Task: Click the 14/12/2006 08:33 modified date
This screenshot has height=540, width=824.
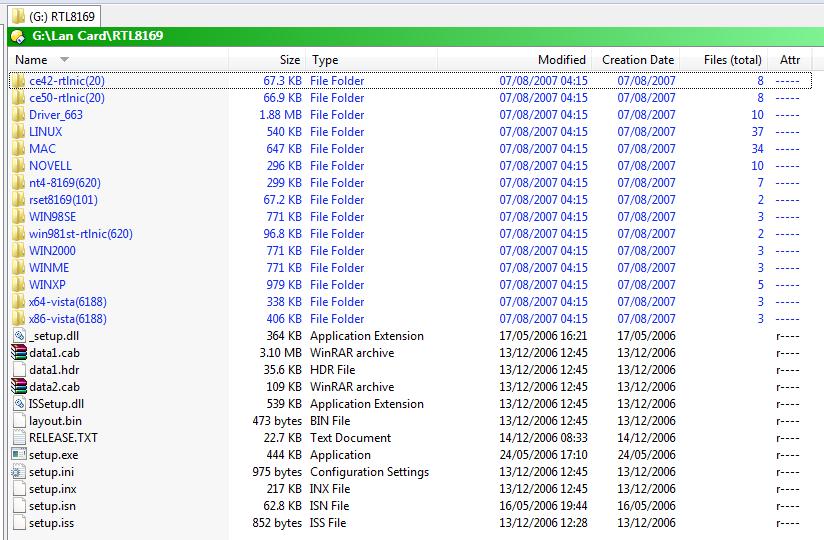Action: pos(543,438)
